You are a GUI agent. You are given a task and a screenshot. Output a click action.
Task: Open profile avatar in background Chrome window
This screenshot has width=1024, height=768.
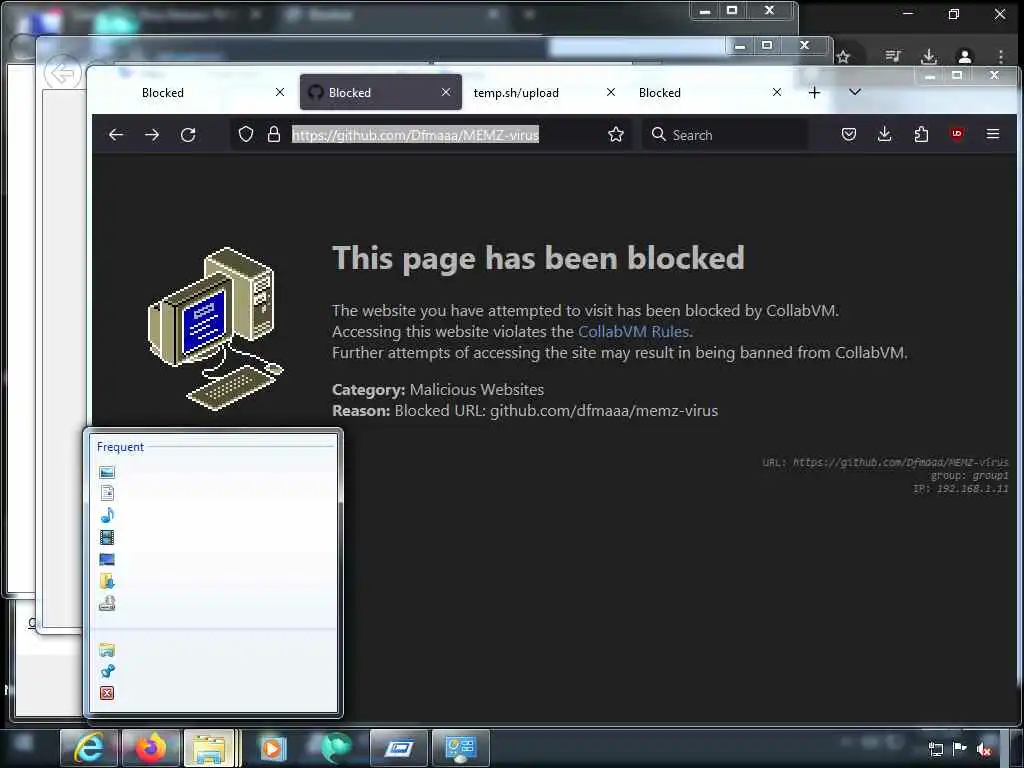point(965,57)
